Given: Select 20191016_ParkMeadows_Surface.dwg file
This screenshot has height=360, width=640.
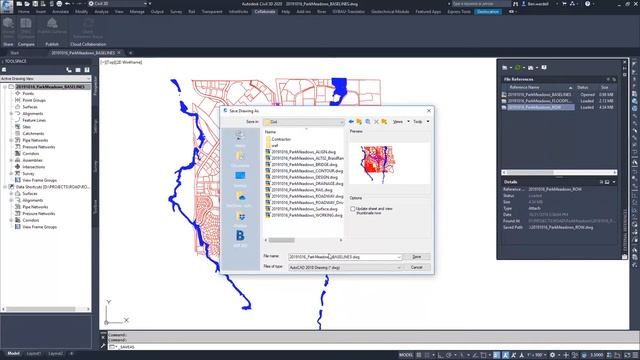Looking at the screenshot, I should (x=301, y=209).
